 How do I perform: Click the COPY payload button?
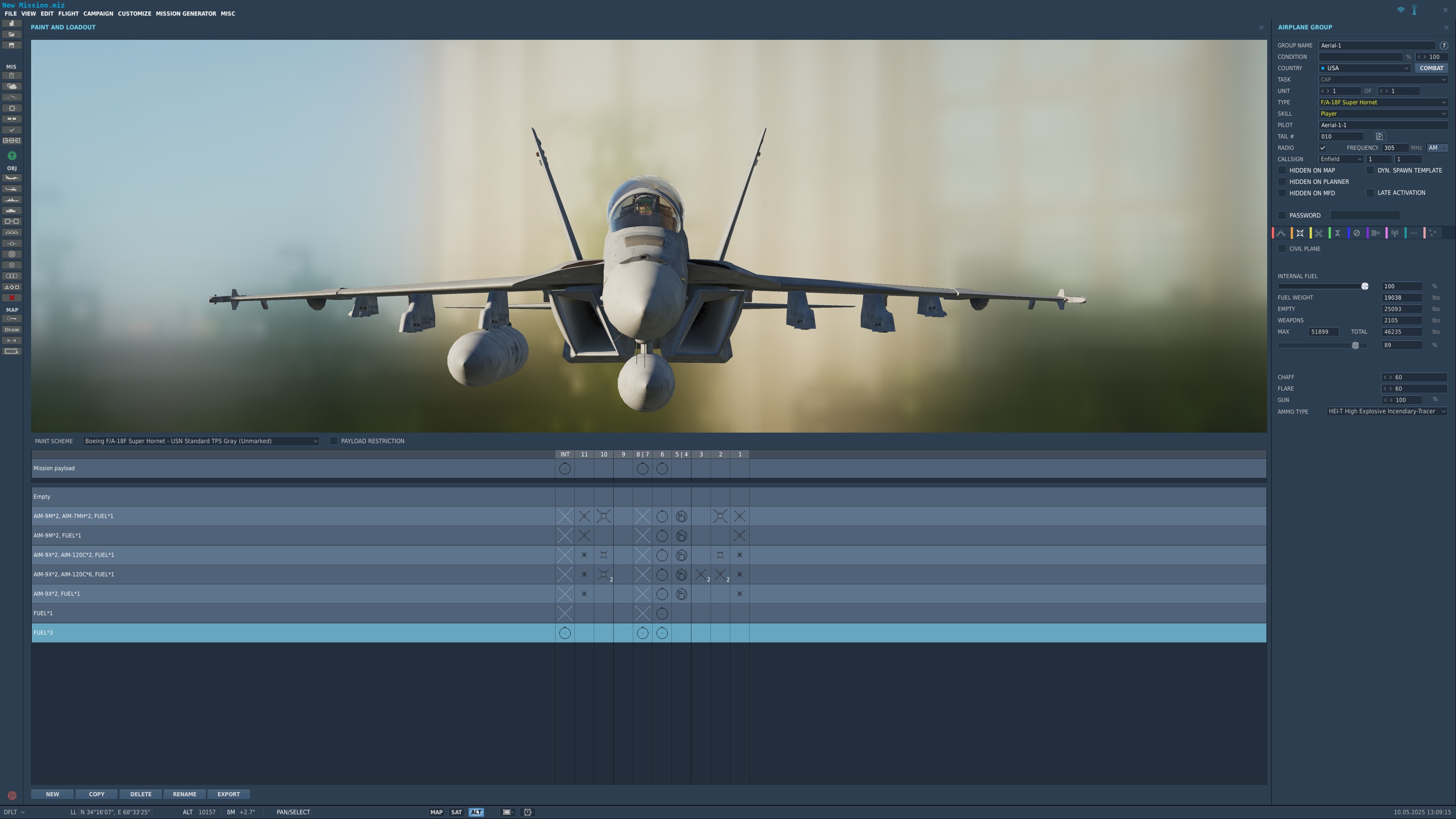[97, 794]
